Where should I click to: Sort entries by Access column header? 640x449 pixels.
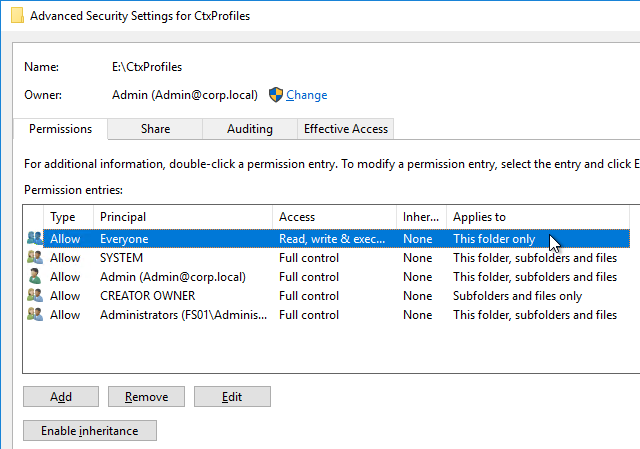334,217
